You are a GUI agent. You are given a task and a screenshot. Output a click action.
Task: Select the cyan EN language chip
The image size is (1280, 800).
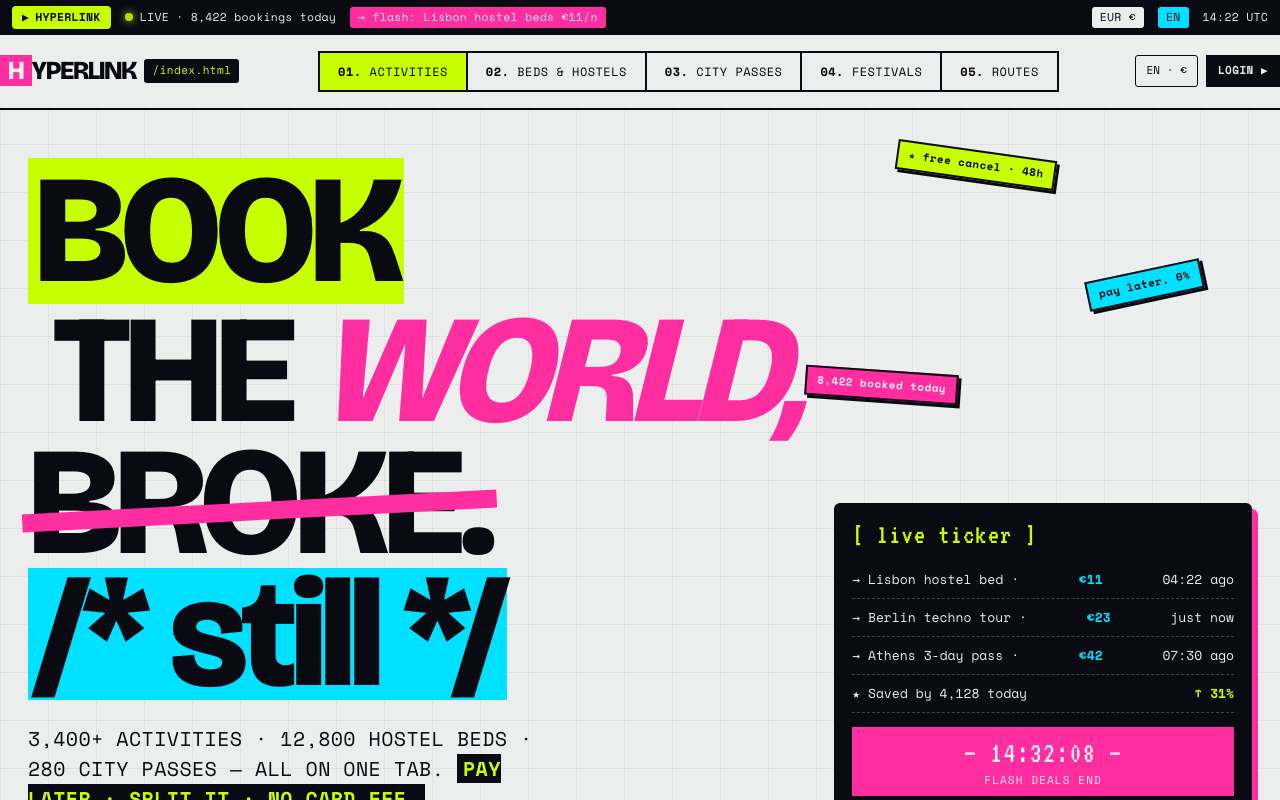click(1173, 17)
